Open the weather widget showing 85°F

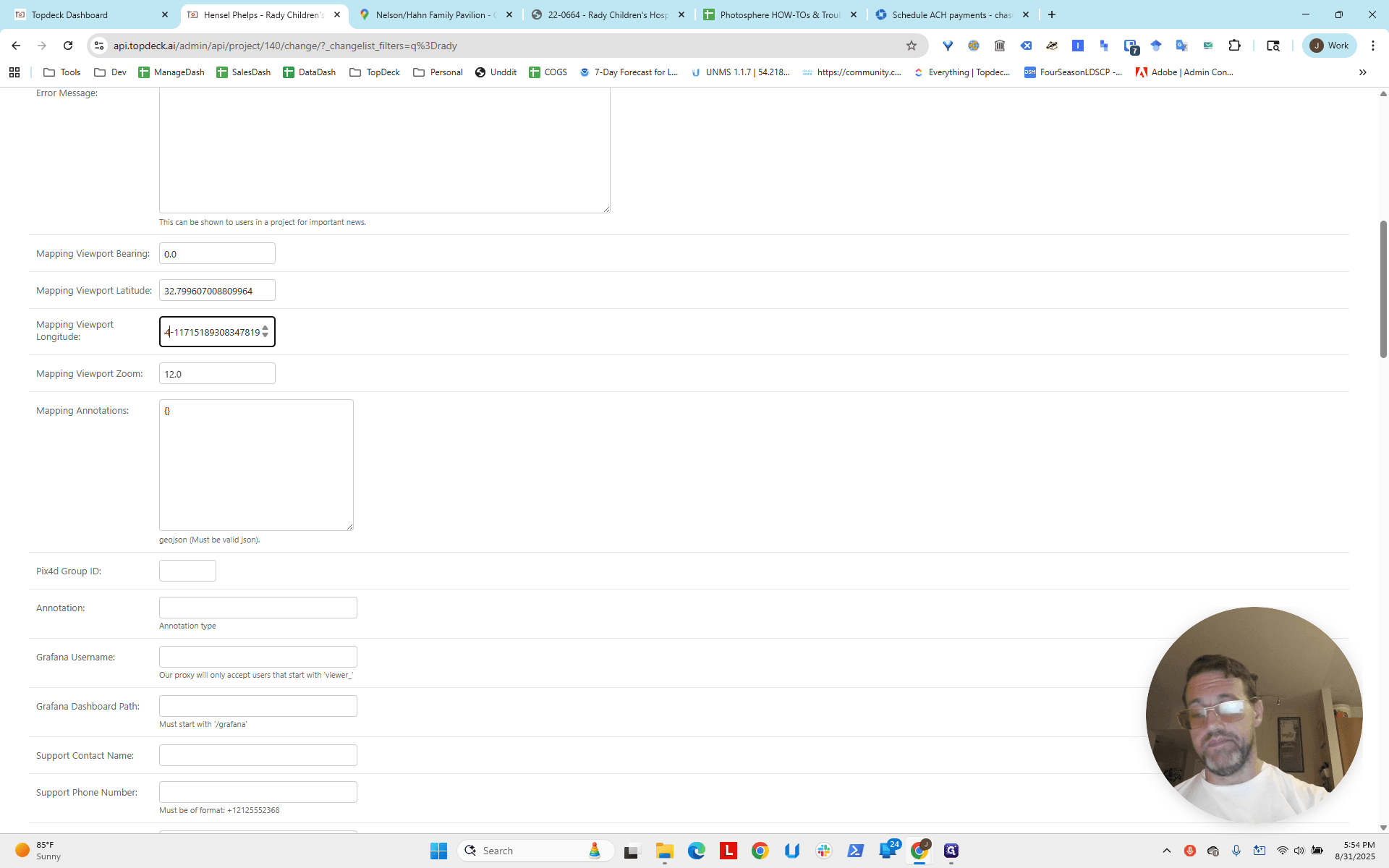(38, 851)
